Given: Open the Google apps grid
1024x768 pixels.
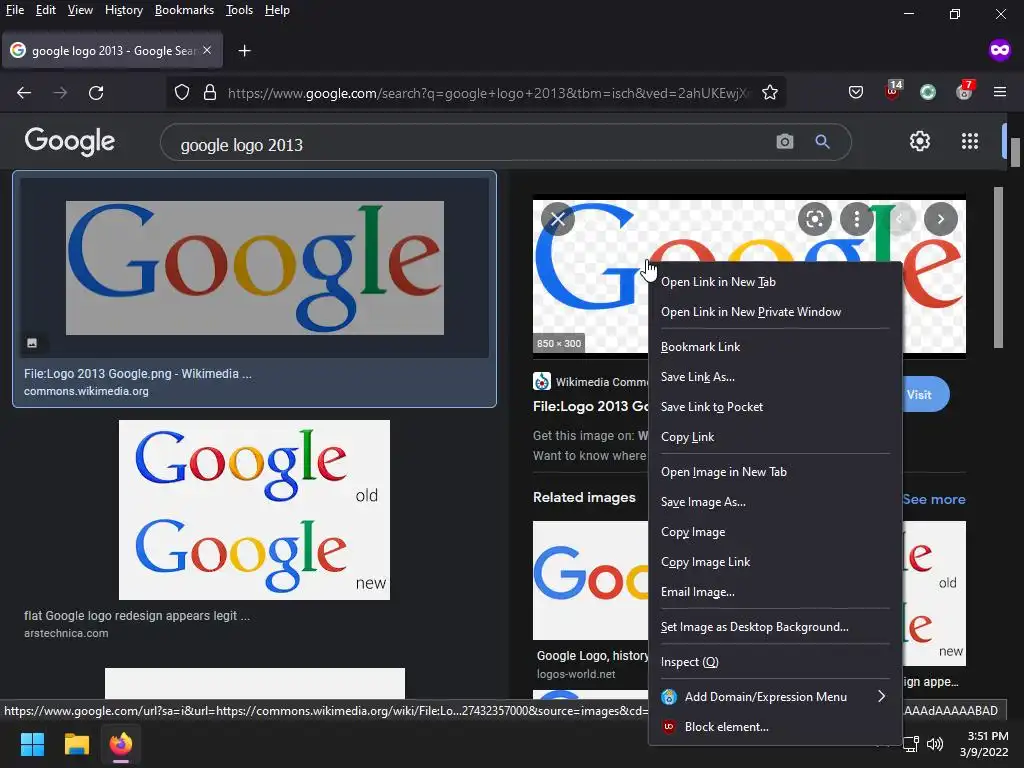Looking at the screenshot, I should tap(970, 141).
